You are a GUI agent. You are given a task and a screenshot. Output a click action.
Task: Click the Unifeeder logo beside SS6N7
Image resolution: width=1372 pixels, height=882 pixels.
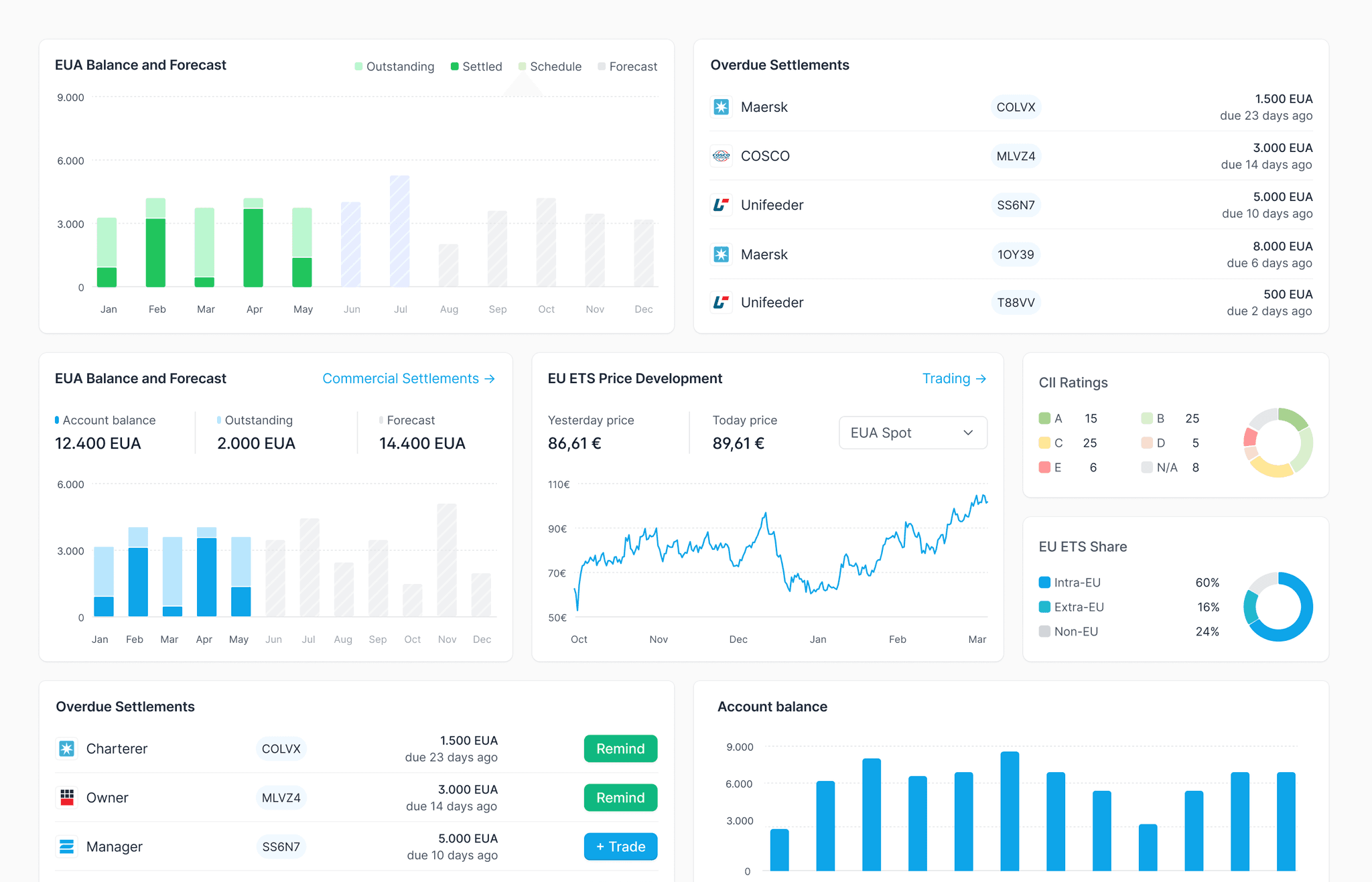tap(721, 205)
